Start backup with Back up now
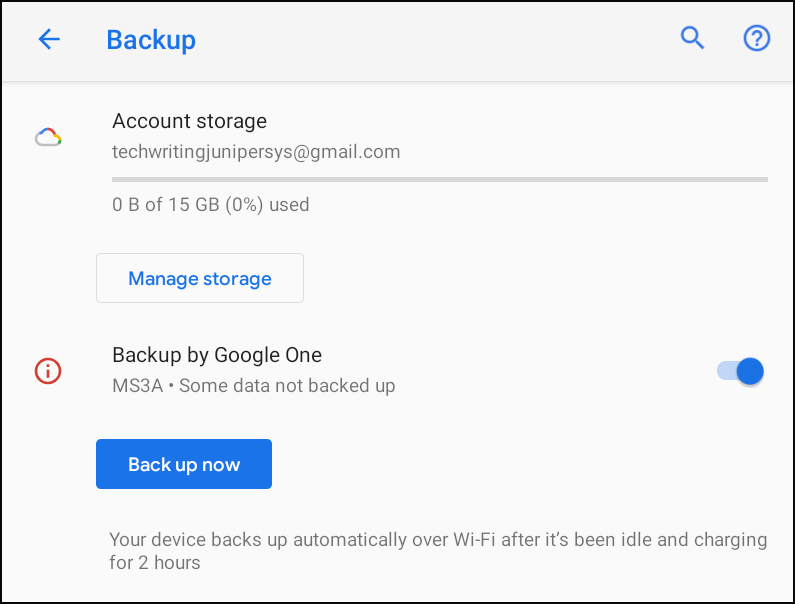The image size is (795, 604). [x=184, y=464]
